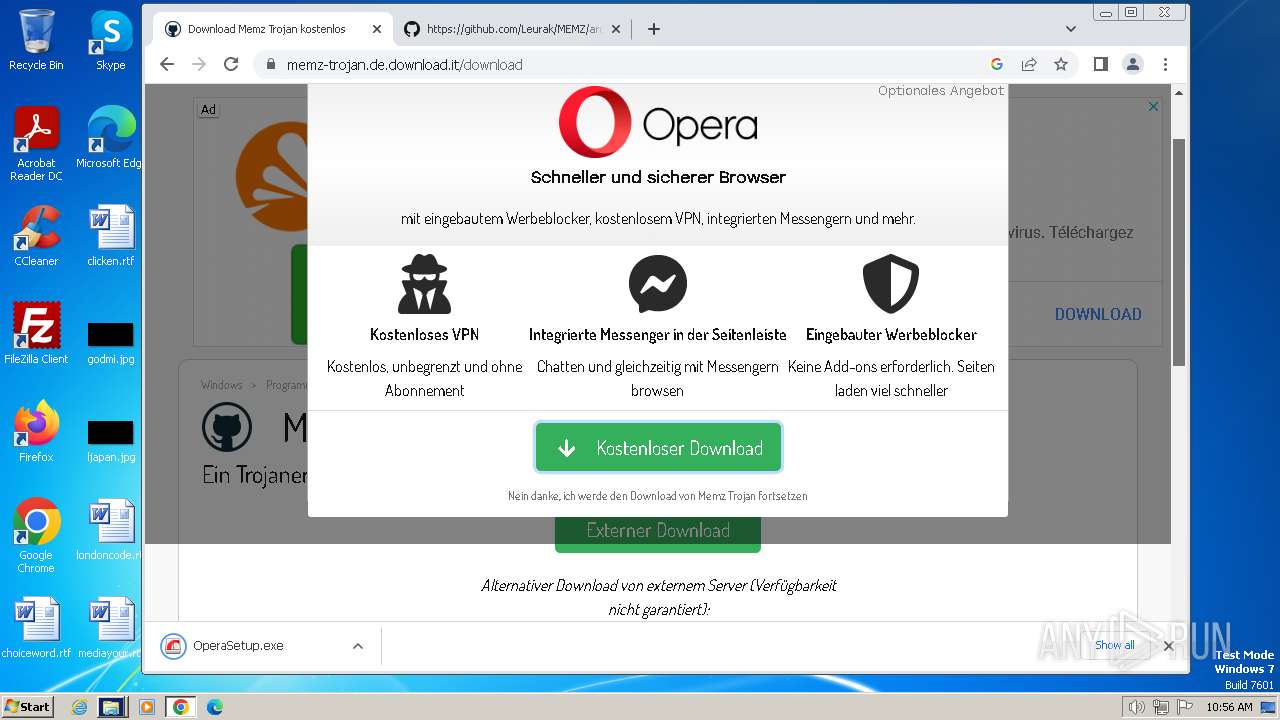Click the taskbar clock showing 10:56 AM
Viewport: 1280px width, 720px height.
[1229, 707]
